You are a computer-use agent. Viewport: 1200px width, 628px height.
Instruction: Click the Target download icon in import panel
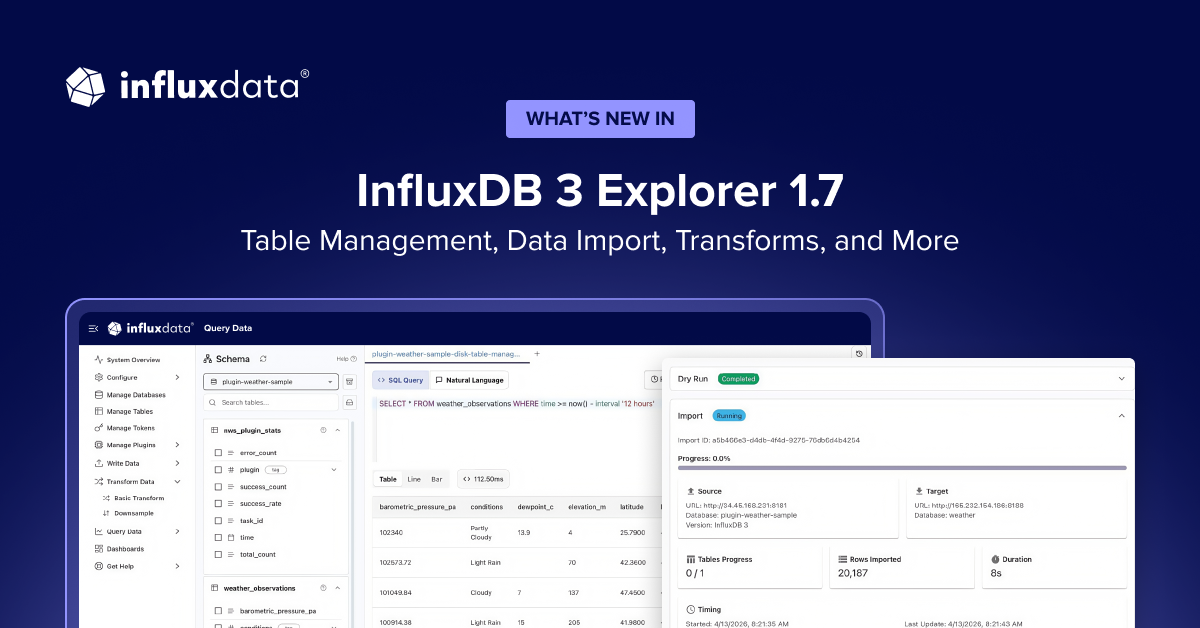coord(919,491)
